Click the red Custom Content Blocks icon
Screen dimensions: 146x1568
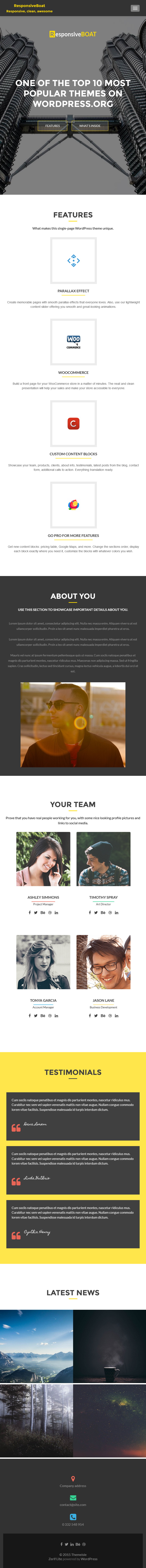73,423
